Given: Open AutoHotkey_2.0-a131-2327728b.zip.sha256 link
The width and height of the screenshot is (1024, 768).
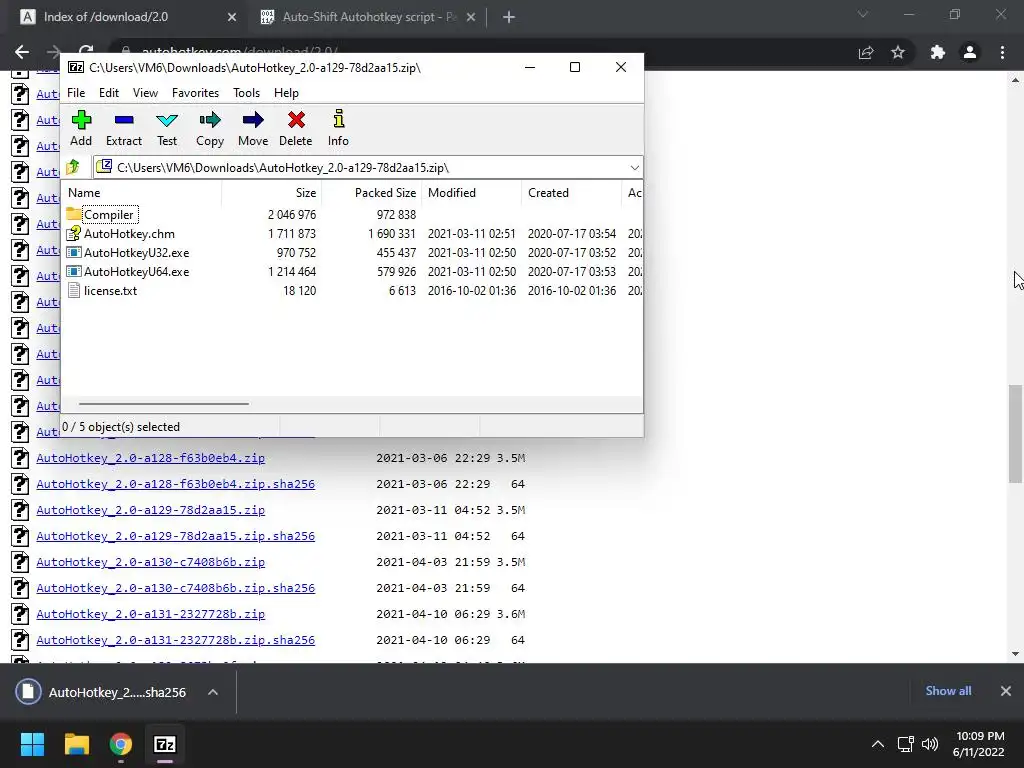Looking at the screenshot, I should click(175, 640).
